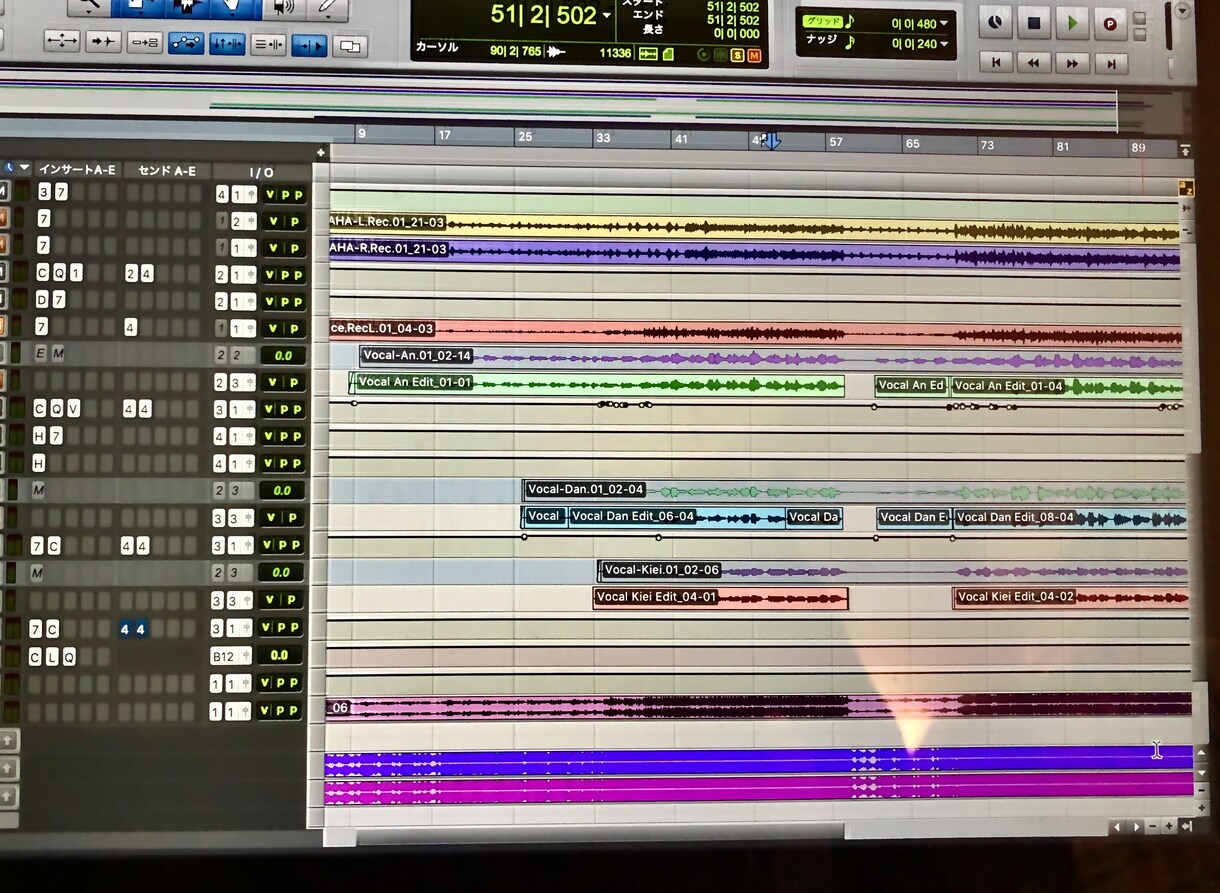Click the B12 output selector on bus track
The image size is (1220, 893).
coord(224,656)
